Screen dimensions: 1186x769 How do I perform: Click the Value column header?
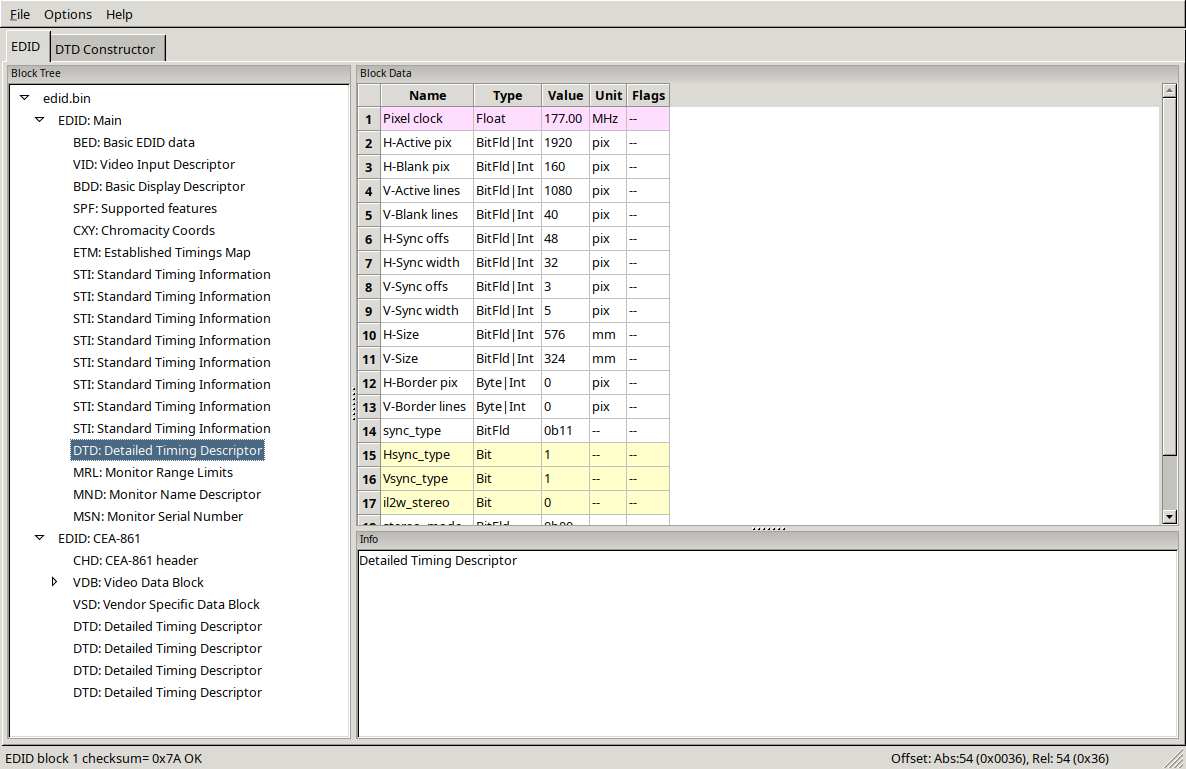pyautogui.click(x=566, y=95)
